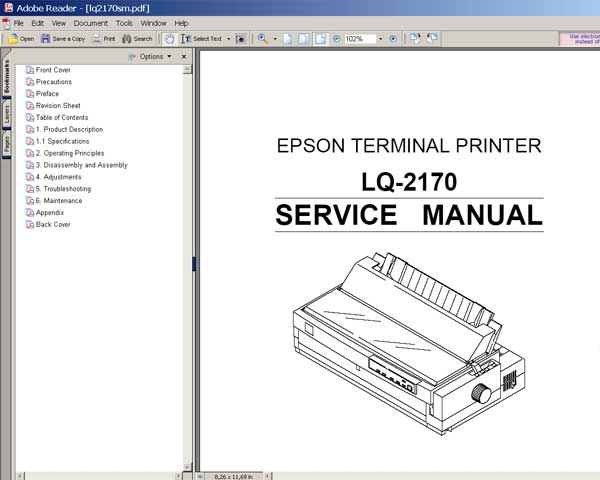
Task: Open the zoom percentage dropdown arrow
Action: [380, 39]
